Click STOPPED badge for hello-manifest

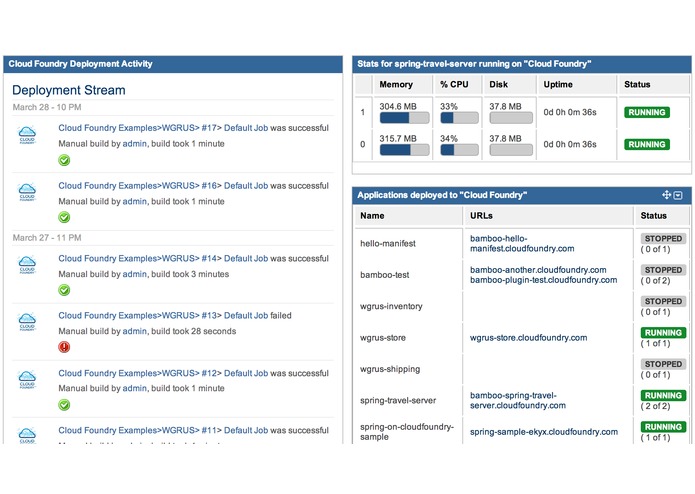[663, 238]
